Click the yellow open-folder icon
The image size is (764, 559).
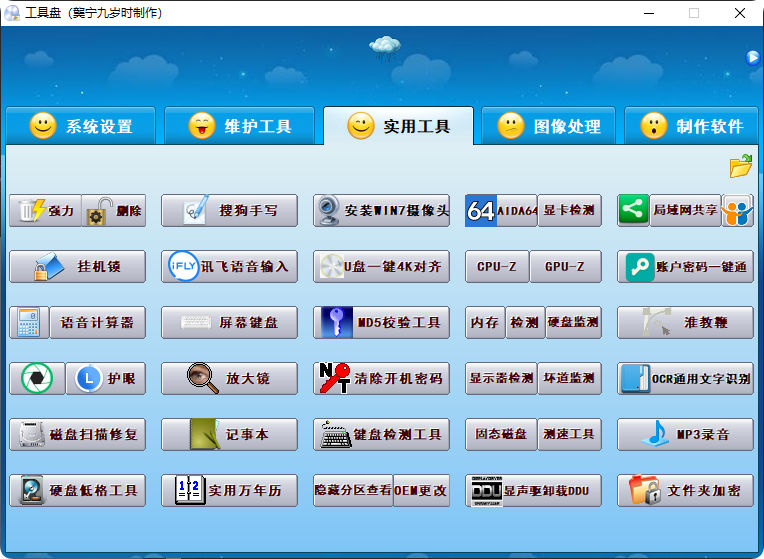pos(741,166)
